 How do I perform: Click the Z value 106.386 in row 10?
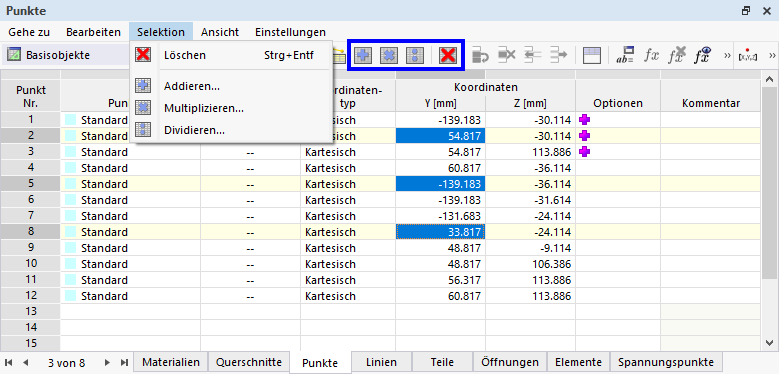[530, 264]
